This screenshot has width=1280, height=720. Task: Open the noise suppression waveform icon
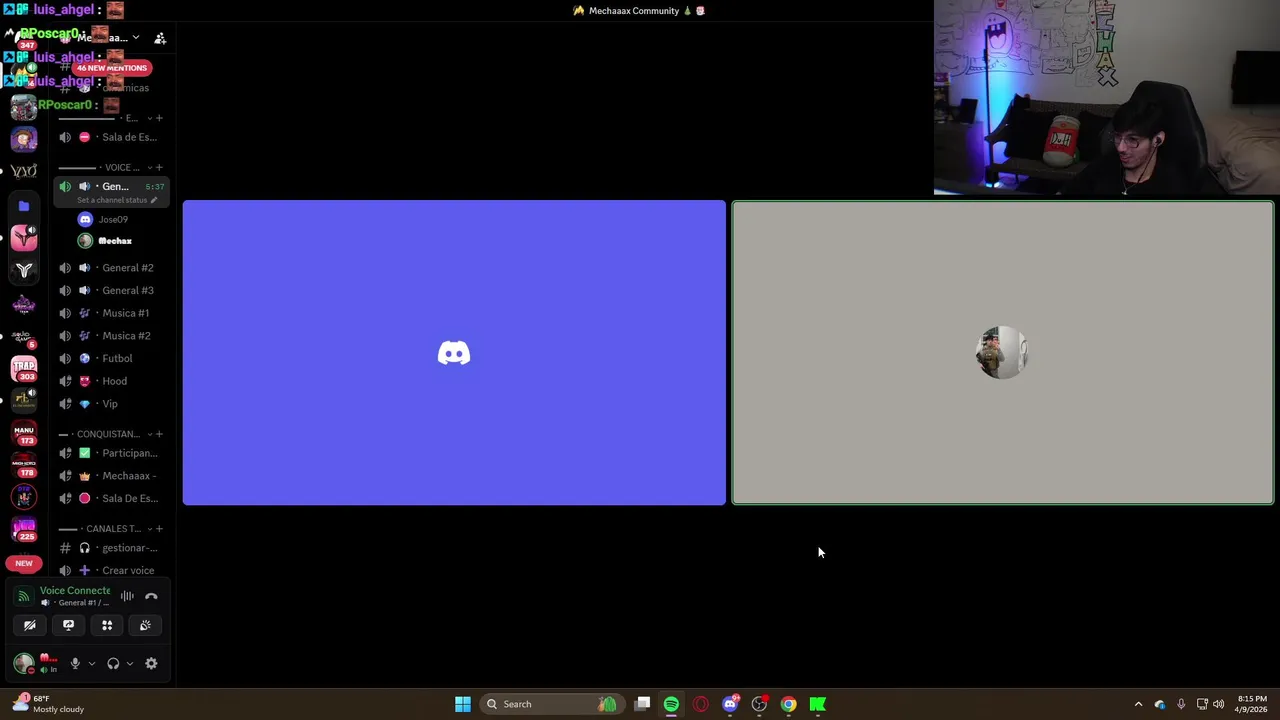point(127,596)
